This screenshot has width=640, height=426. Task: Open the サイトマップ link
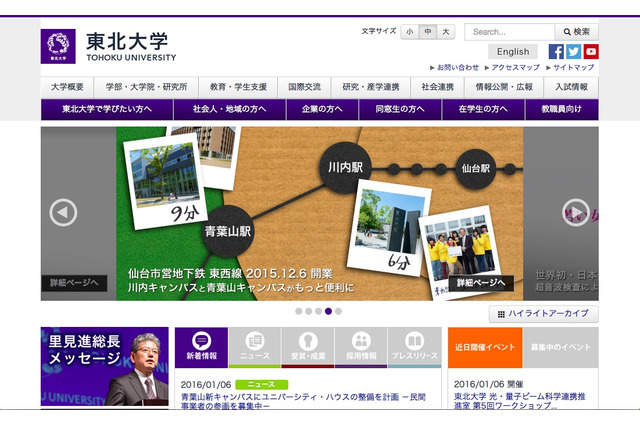pyautogui.click(x=573, y=67)
